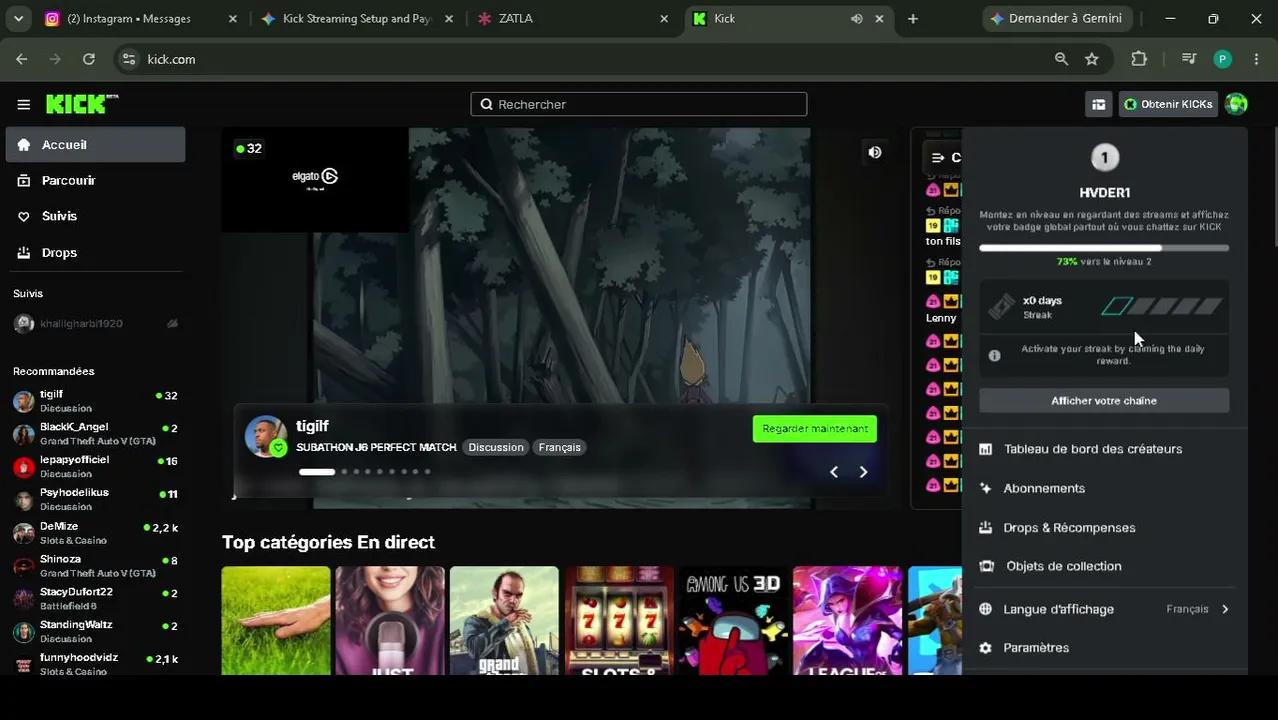Switch to Kick Streaming Setup tab
Viewport: 1278px width, 720px height.
pos(357,18)
